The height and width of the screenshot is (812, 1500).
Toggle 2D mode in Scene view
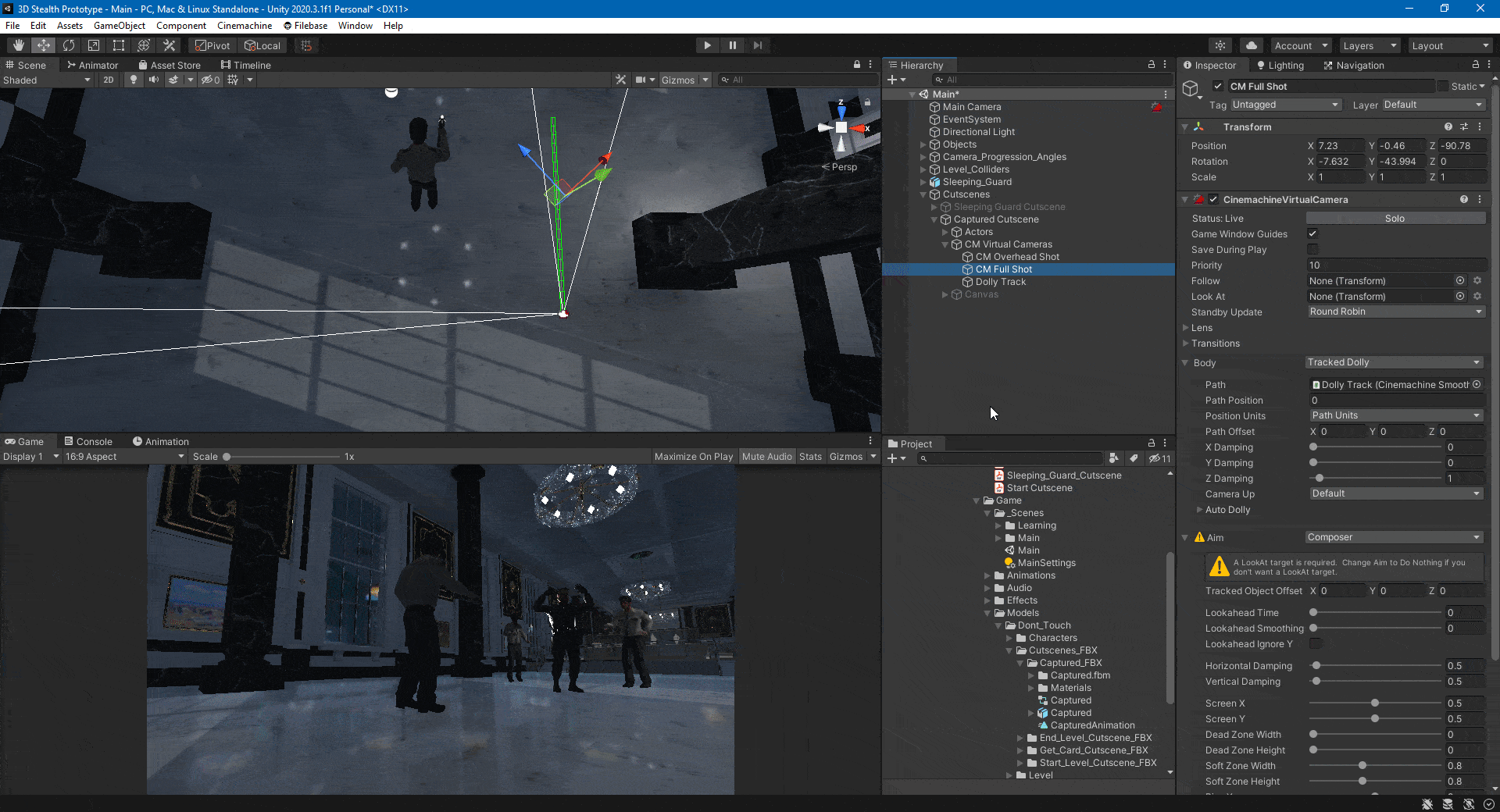(x=109, y=79)
